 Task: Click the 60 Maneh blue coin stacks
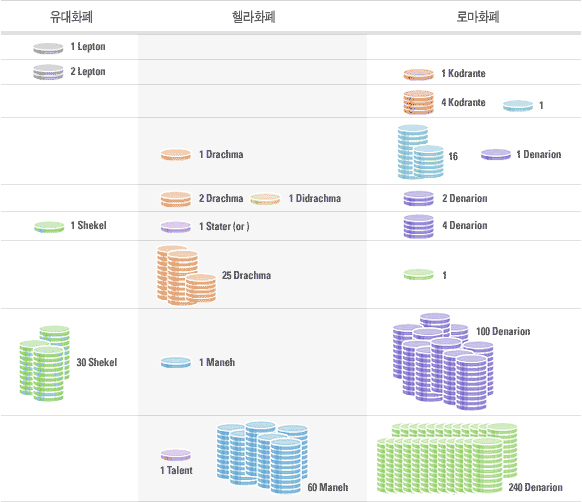pos(262,457)
